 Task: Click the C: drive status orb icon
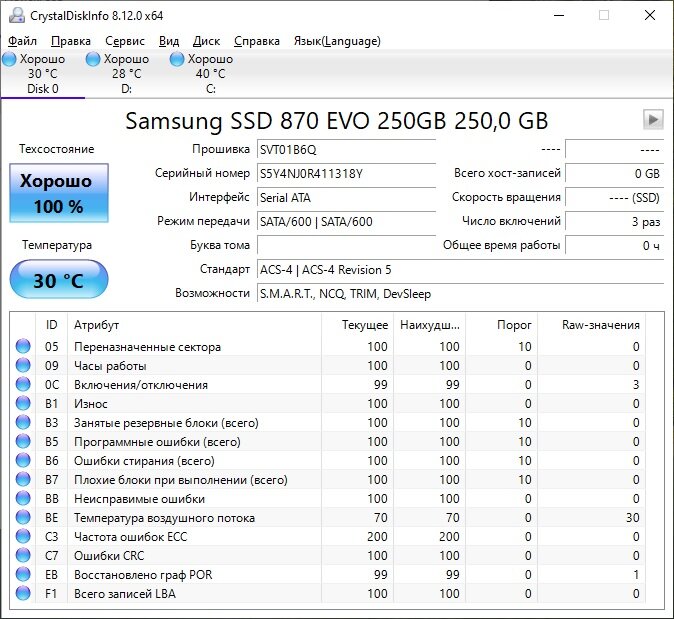[177, 59]
